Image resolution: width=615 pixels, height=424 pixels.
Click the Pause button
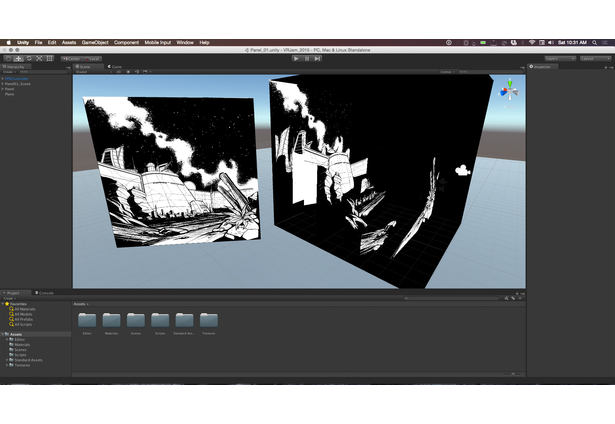point(307,58)
